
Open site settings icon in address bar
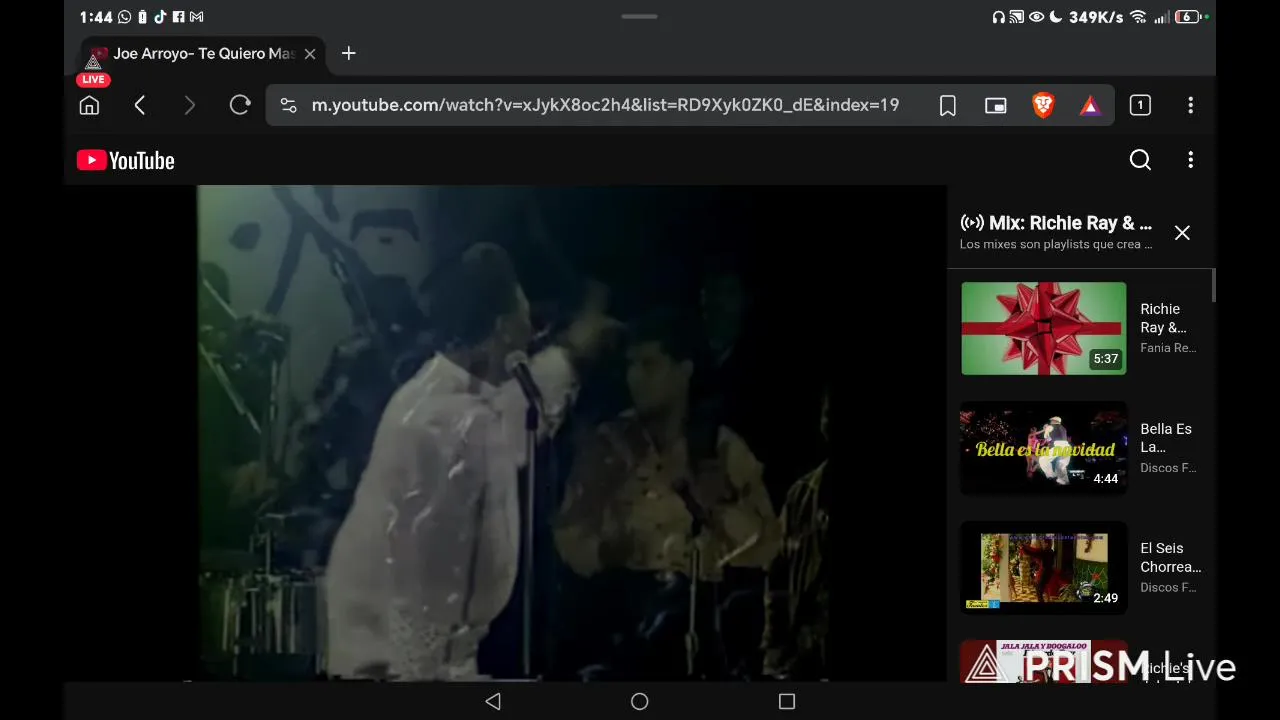tap(288, 105)
